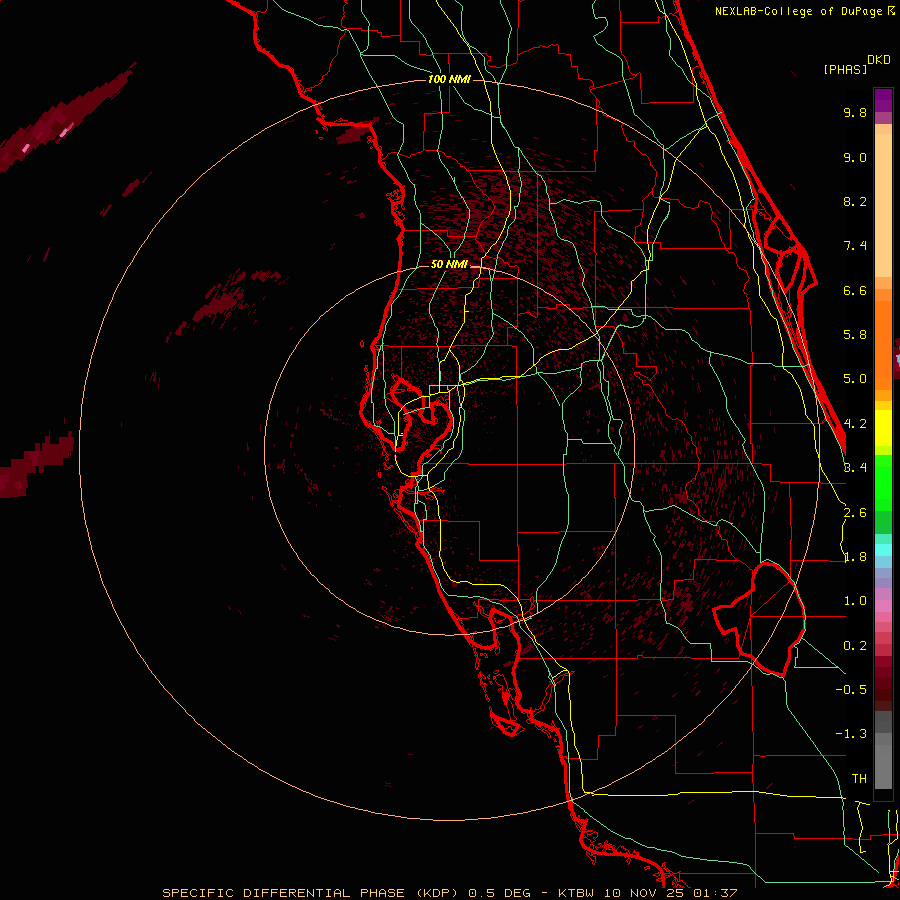The height and width of the screenshot is (900, 900).
Task: Click the SPECIFIC DIFFERENTIAL PHASE (KDP) title text
Action: pyautogui.click(x=313, y=893)
